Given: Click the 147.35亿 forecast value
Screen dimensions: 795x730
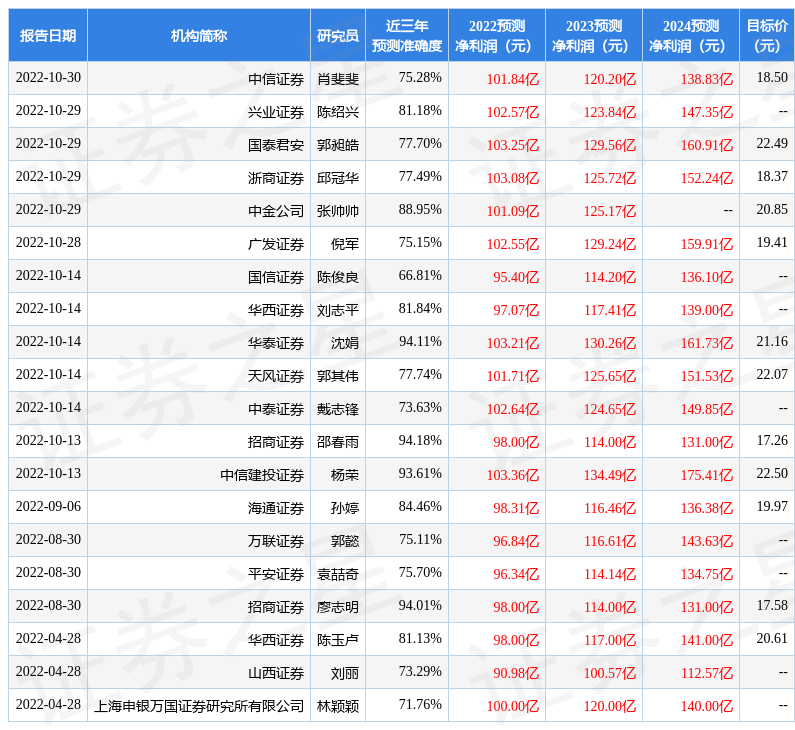Looking at the screenshot, I should pyautogui.click(x=707, y=113).
